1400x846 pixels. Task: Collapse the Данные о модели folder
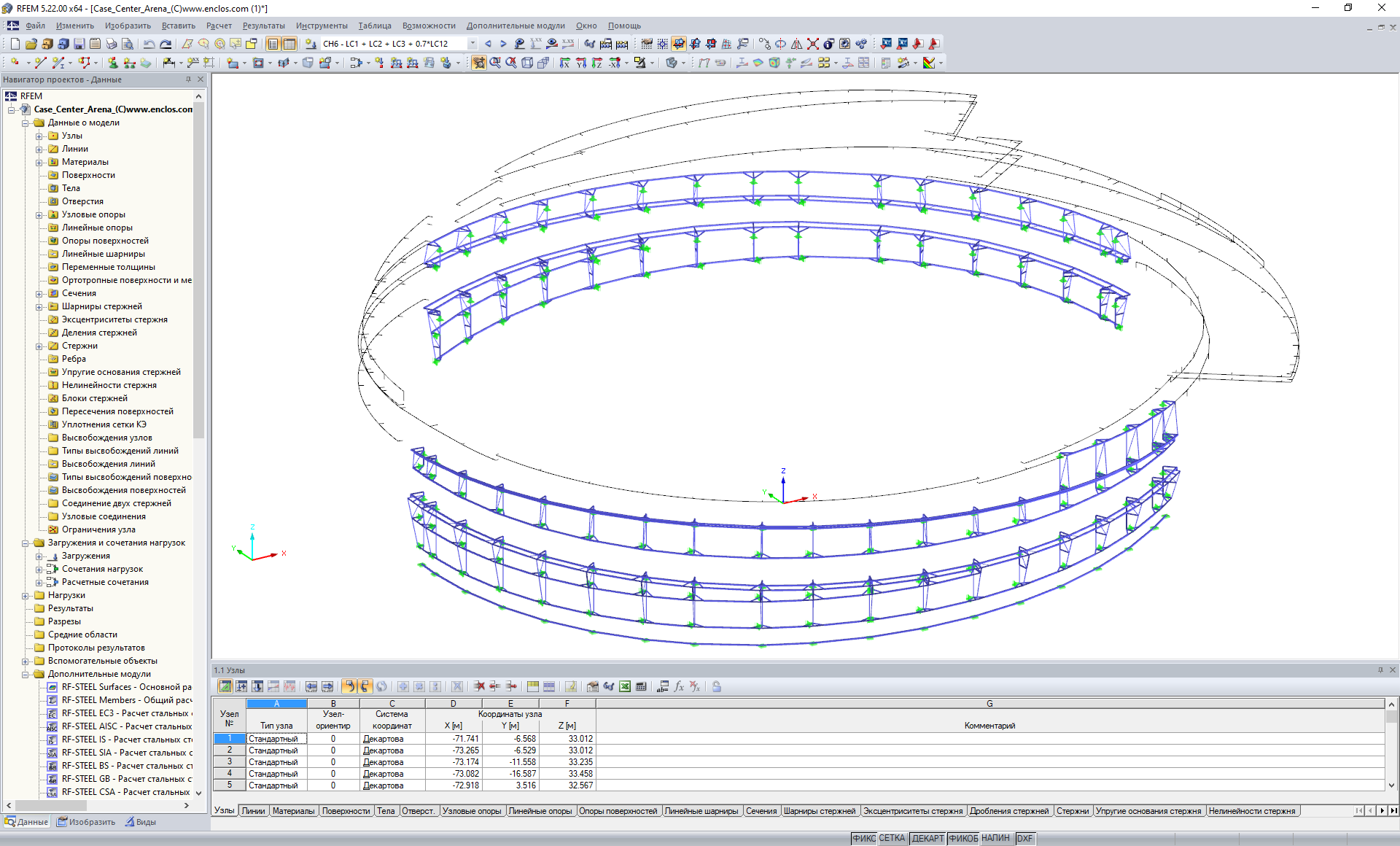[x=25, y=123]
